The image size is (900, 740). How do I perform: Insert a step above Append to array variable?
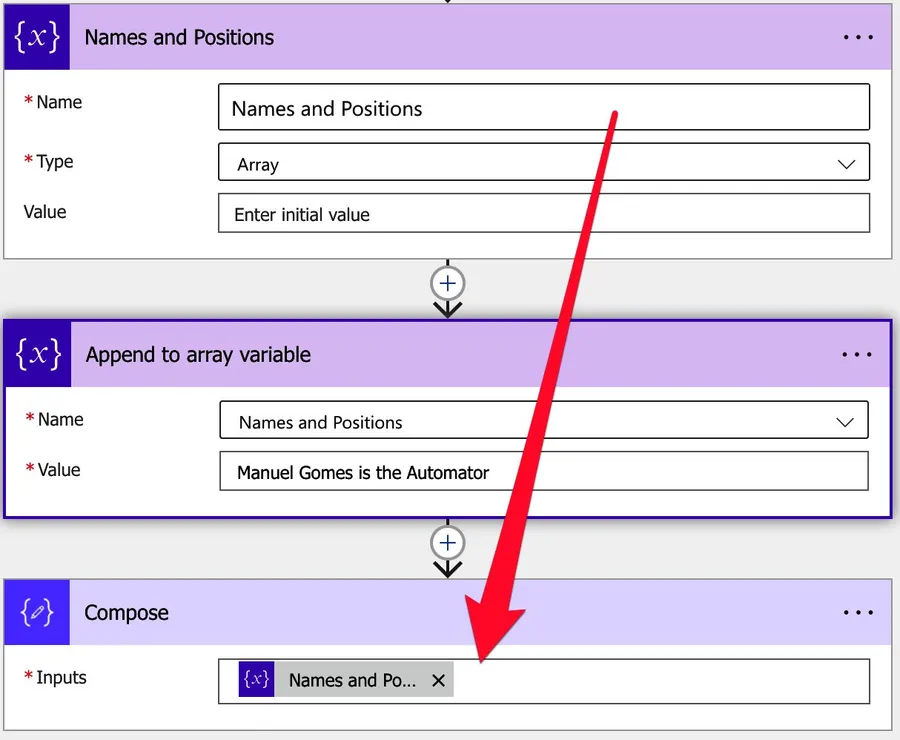point(447,284)
